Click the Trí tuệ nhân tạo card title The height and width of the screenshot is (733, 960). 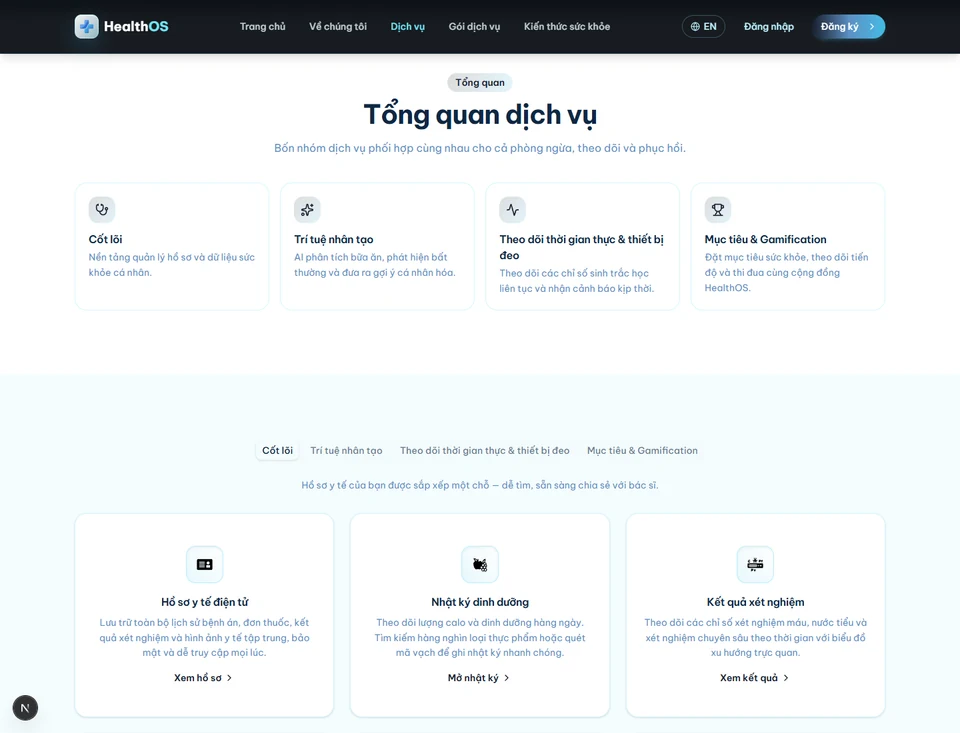click(x=334, y=239)
